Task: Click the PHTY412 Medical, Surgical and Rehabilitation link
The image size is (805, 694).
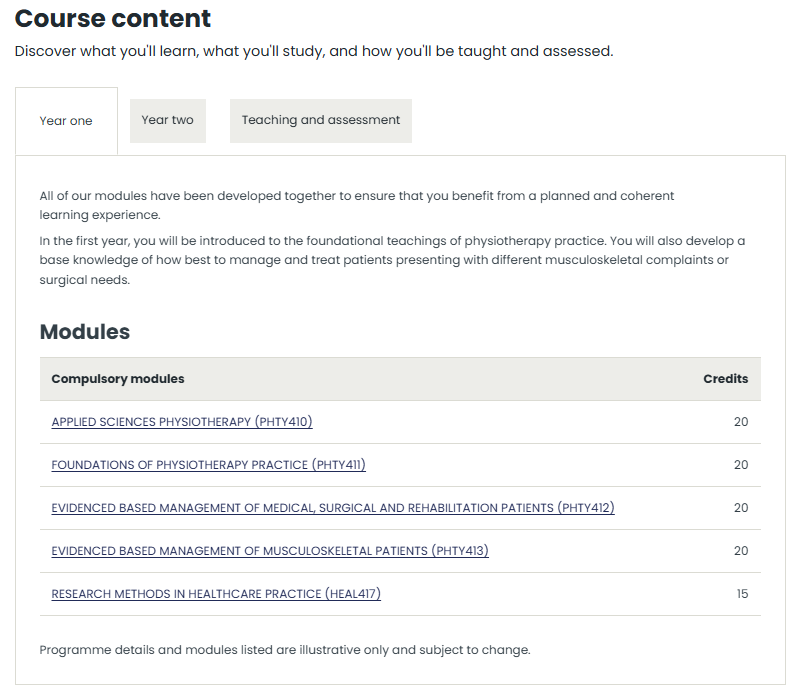Action: tap(332, 508)
